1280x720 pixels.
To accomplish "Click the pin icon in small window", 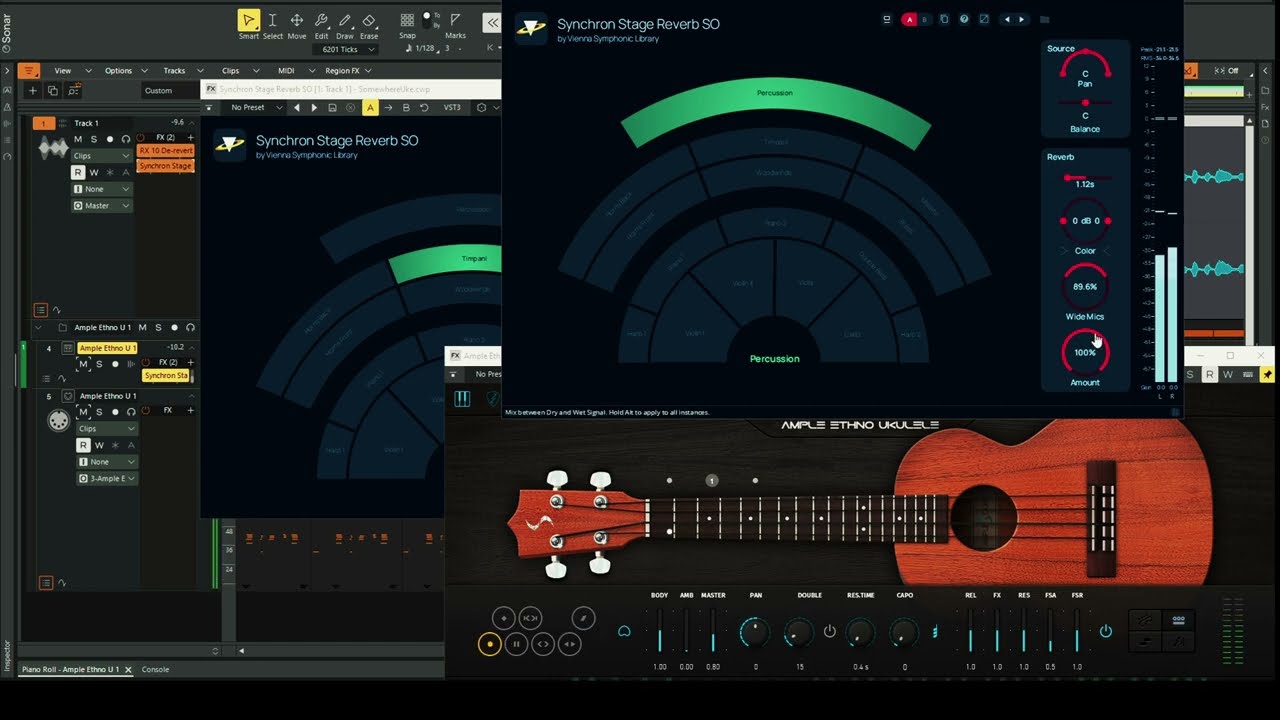I will point(1266,375).
